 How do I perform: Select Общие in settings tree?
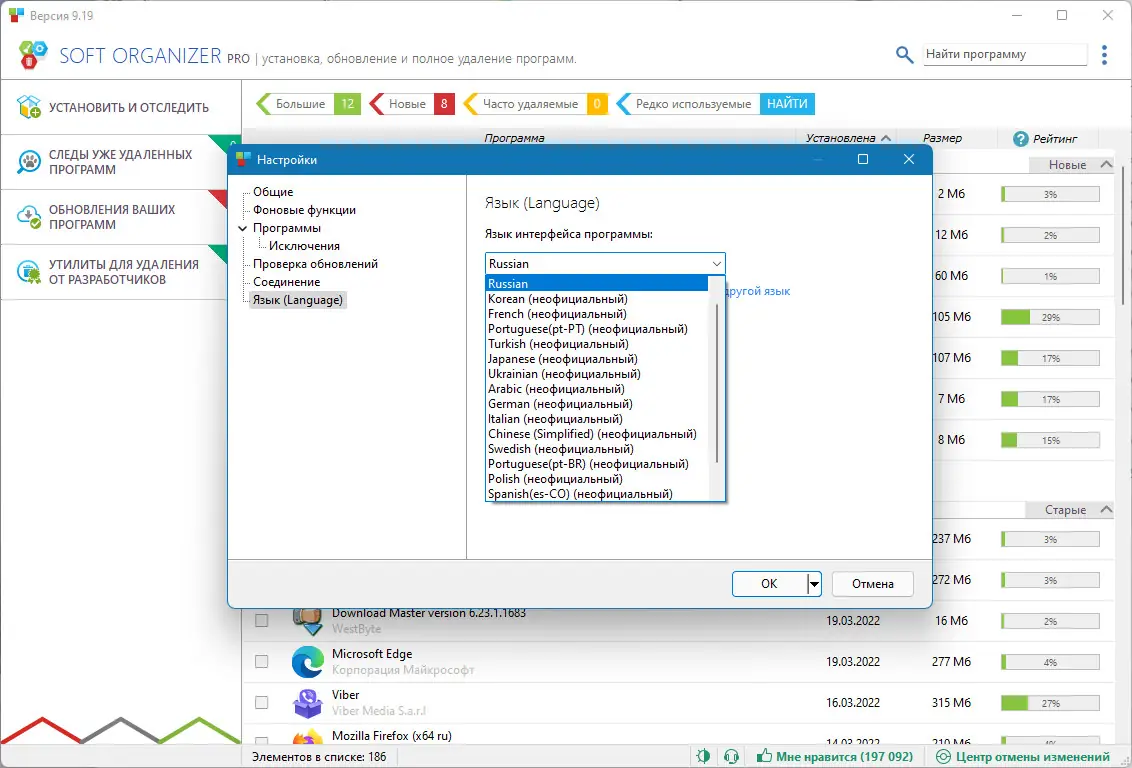pos(273,192)
